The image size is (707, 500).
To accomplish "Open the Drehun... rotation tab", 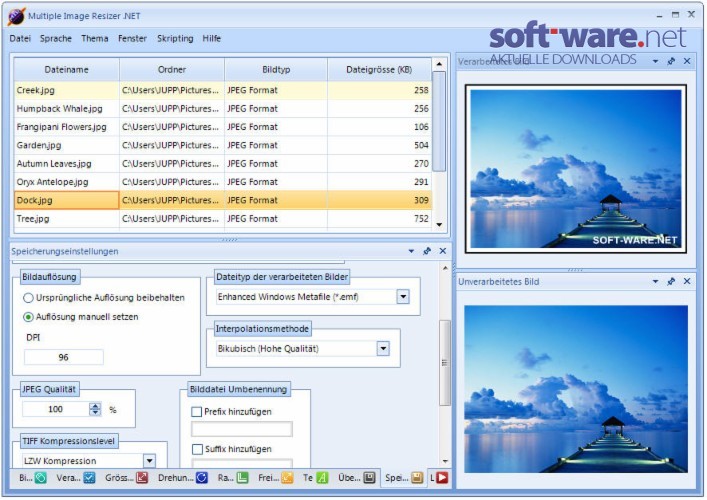I will (183, 477).
